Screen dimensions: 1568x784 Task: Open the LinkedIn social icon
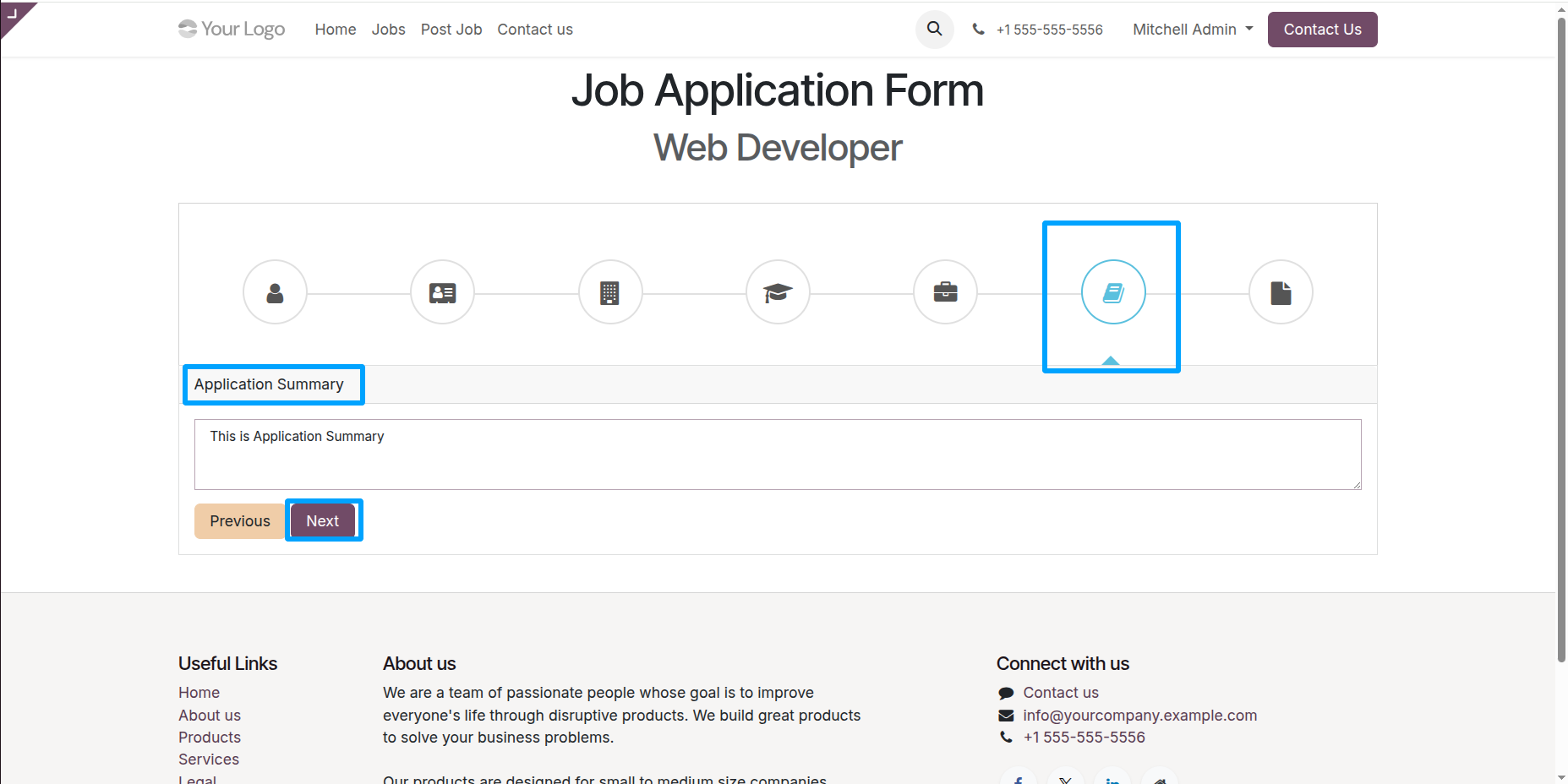[1112, 777]
